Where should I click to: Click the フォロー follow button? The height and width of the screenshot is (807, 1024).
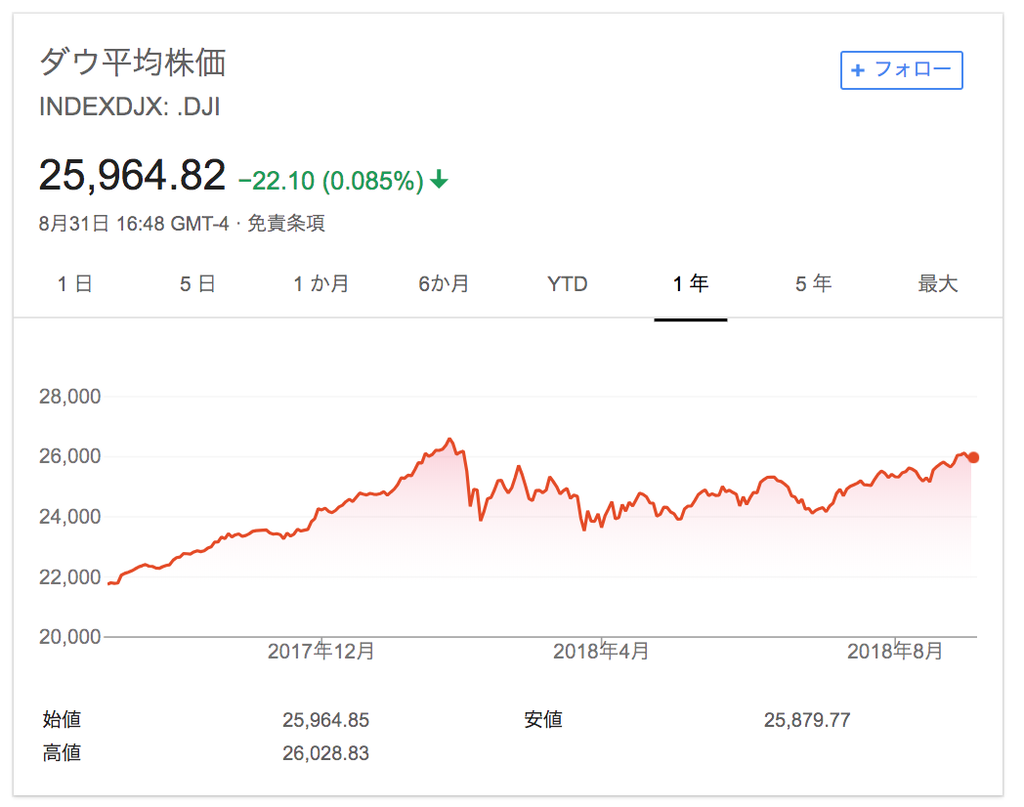pos(901,70)
